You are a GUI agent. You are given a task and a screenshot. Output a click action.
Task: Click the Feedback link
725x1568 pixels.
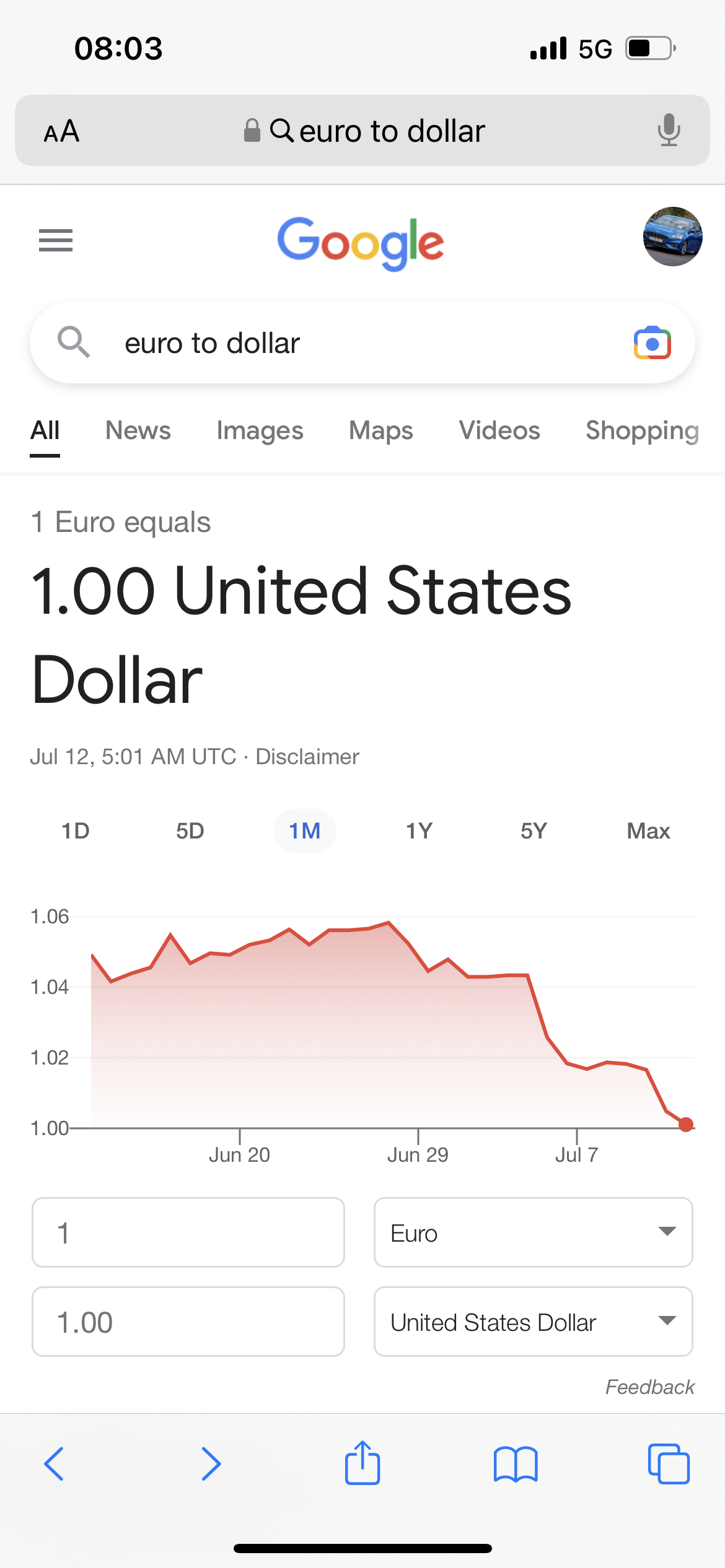pyautogui.click(x=649, y=1387)
